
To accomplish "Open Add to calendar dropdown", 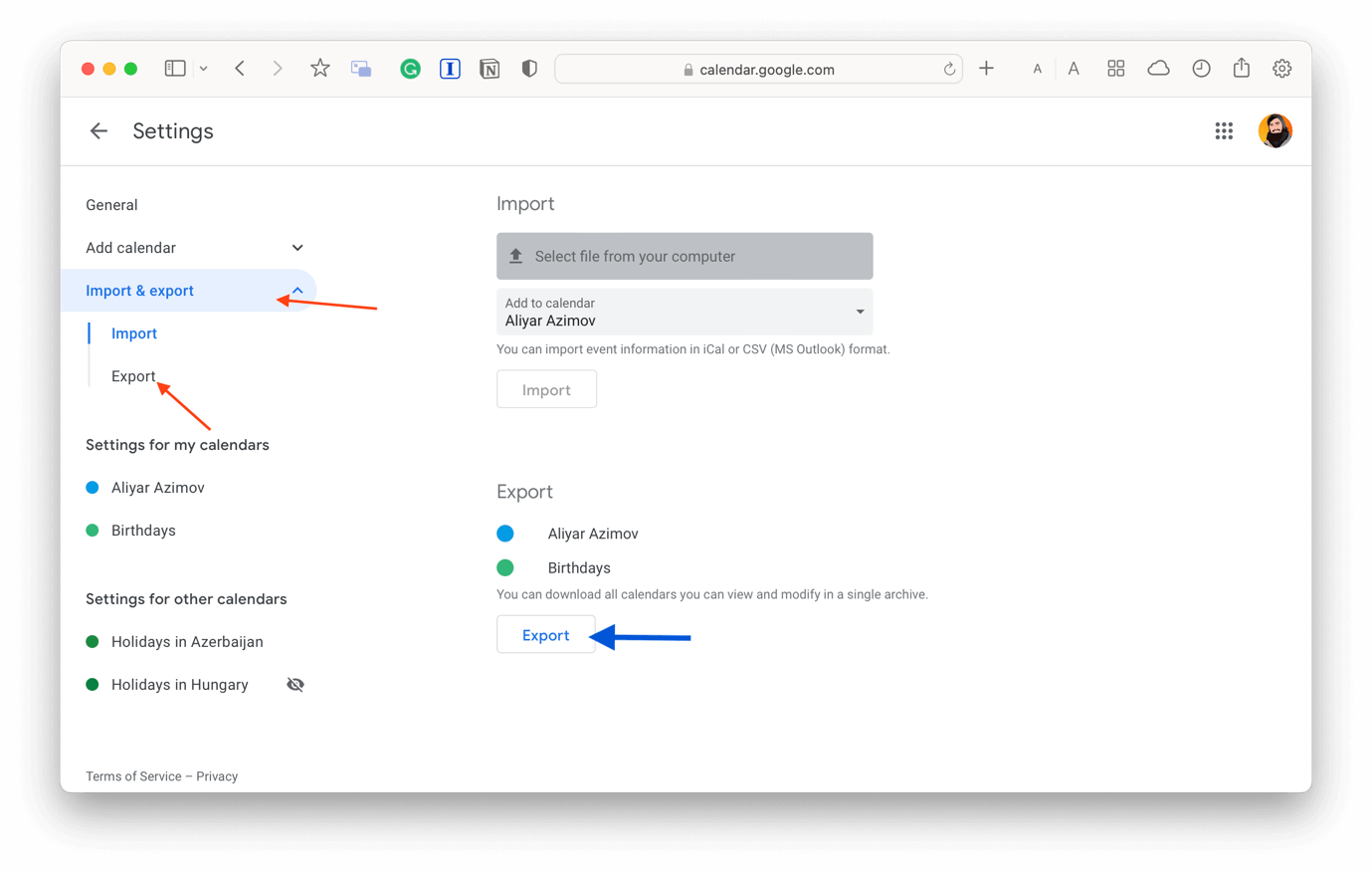I will [x=685, y=312].
